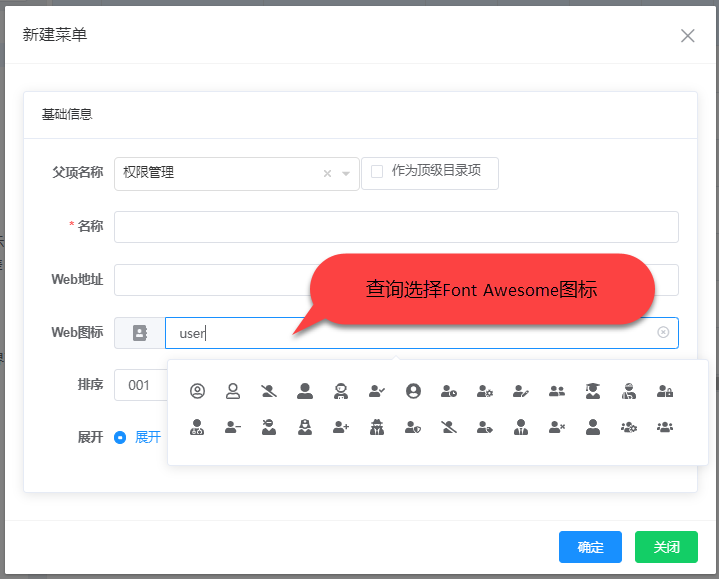Check the 作为顶级目录项 checkbox
Viewport: 719px width, 579px height.
tap(377, 171)
